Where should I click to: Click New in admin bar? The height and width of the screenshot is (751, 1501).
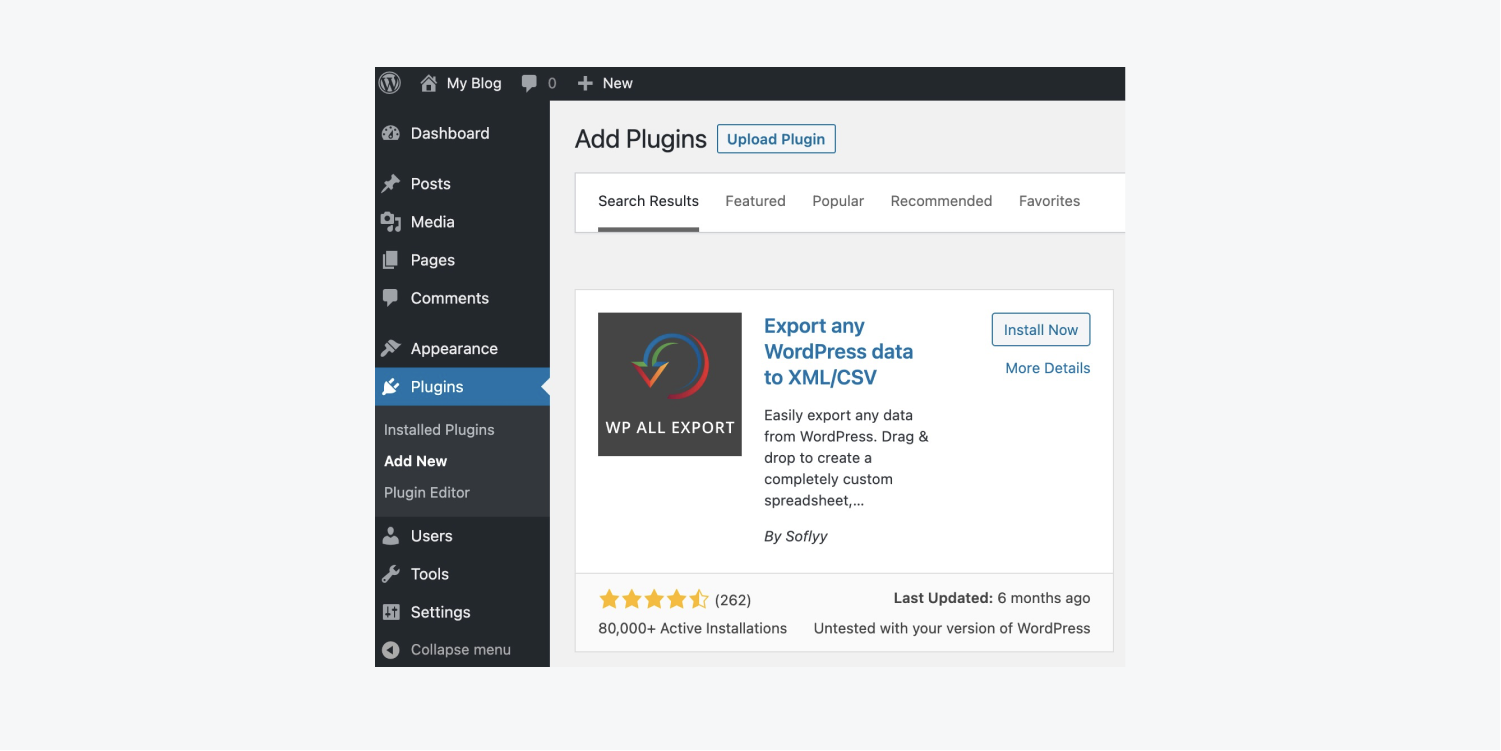(x=618, y=83)
